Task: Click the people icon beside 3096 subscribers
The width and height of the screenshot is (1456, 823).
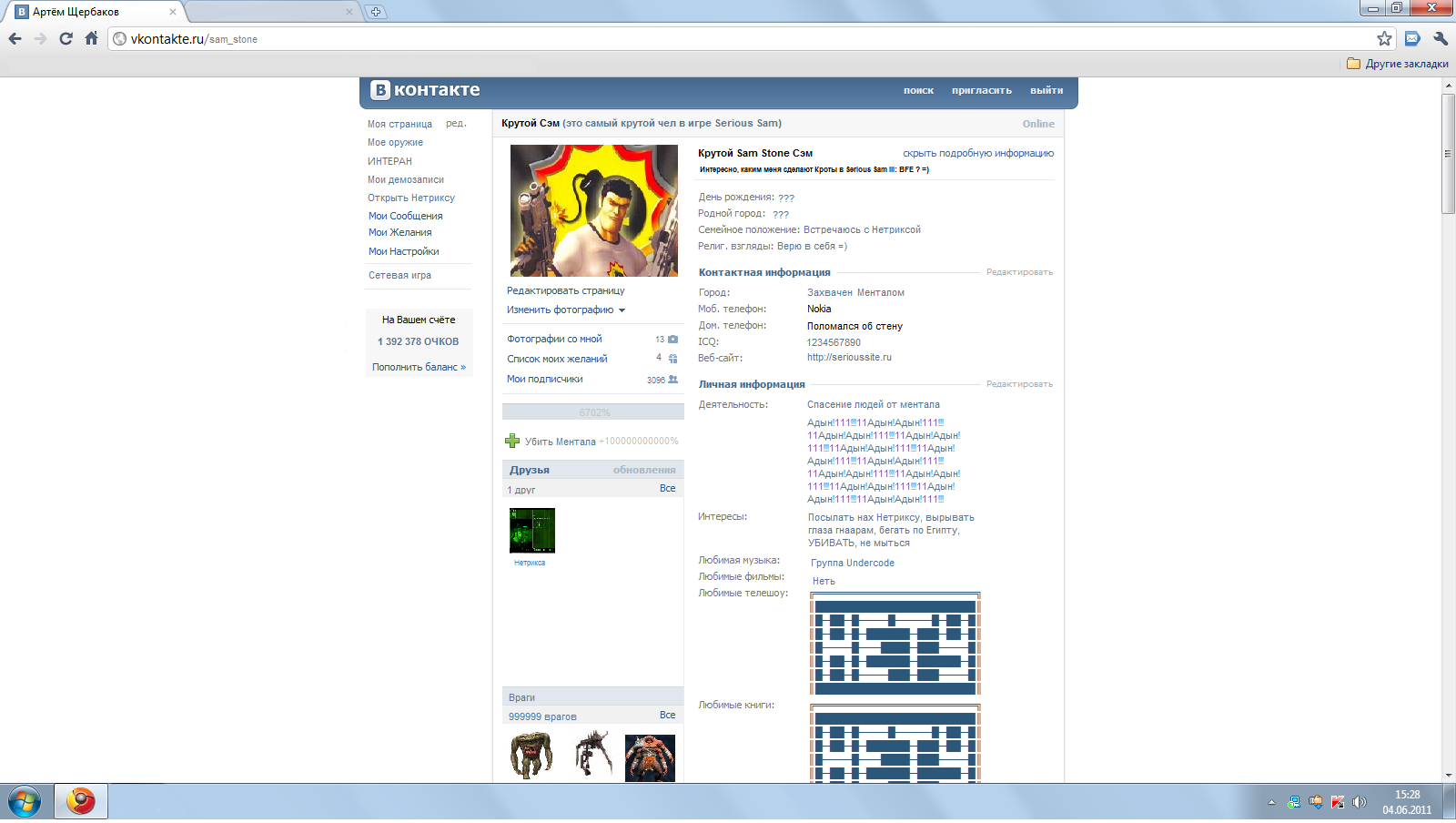Action: click(x=673, y=379)
